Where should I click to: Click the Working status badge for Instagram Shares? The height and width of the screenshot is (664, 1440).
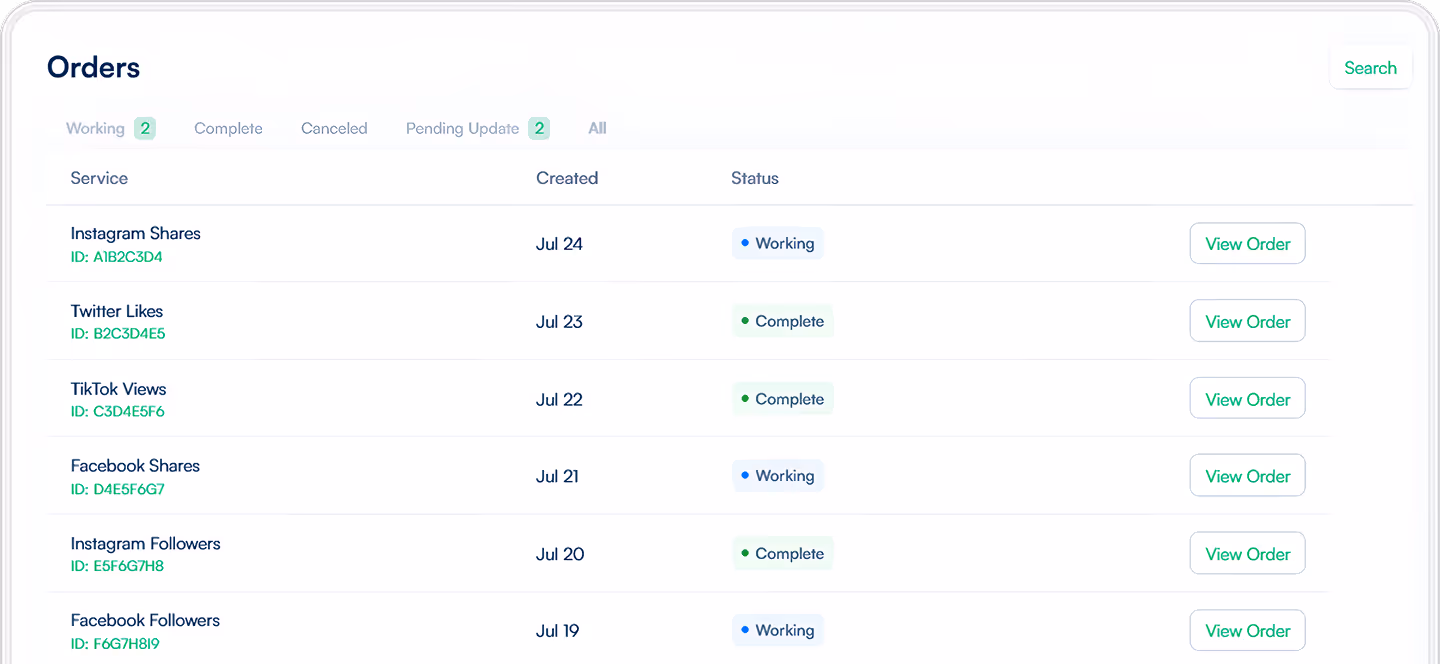(777, 243)
